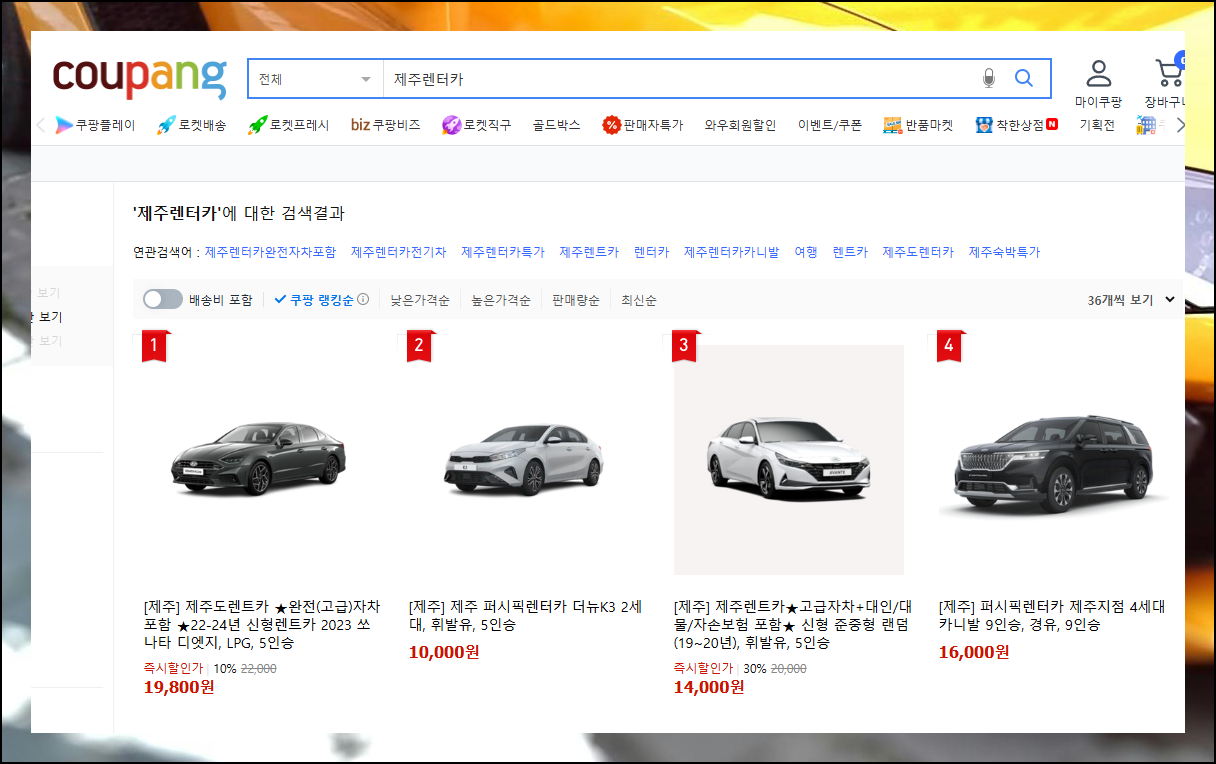Image resolution: width=1216 pixels, height=764 pixels.
Task: Toggle the 배송비 포함 switch
Action: [163, 299]
